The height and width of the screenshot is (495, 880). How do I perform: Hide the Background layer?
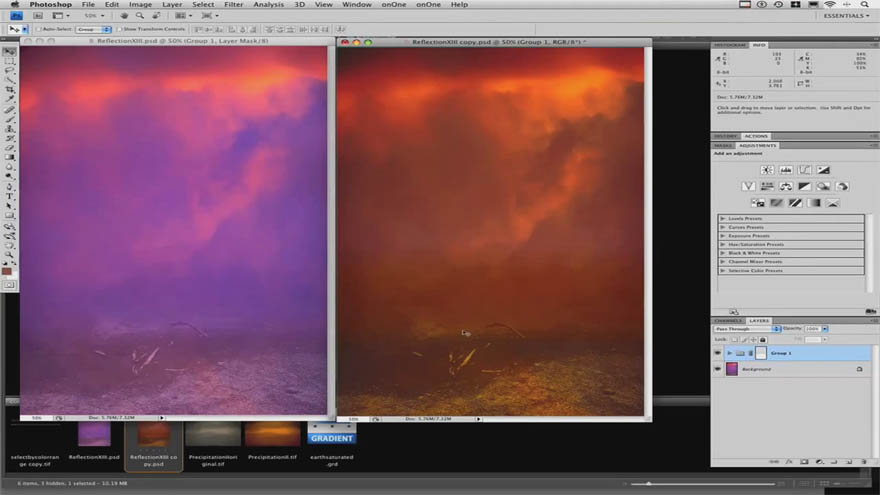click(x=717, y=369)
